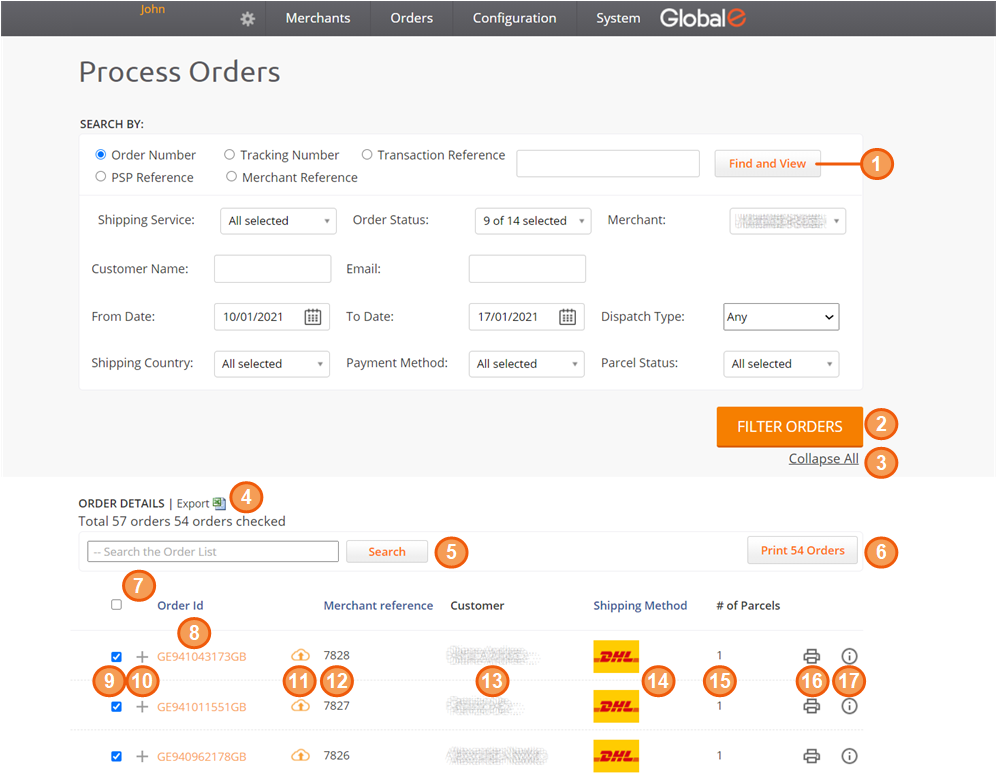Click the Collapse All link

pos(823,459)
